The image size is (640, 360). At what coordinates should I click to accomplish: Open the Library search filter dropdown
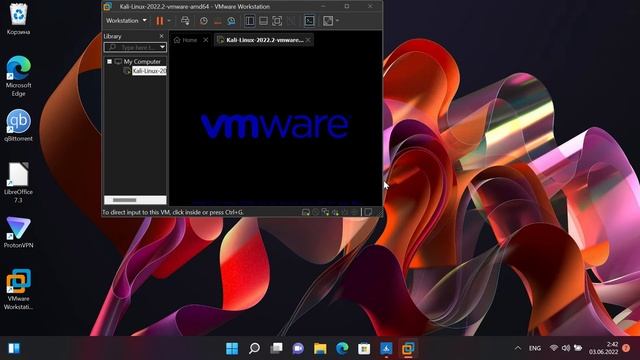tap(162, 47)
